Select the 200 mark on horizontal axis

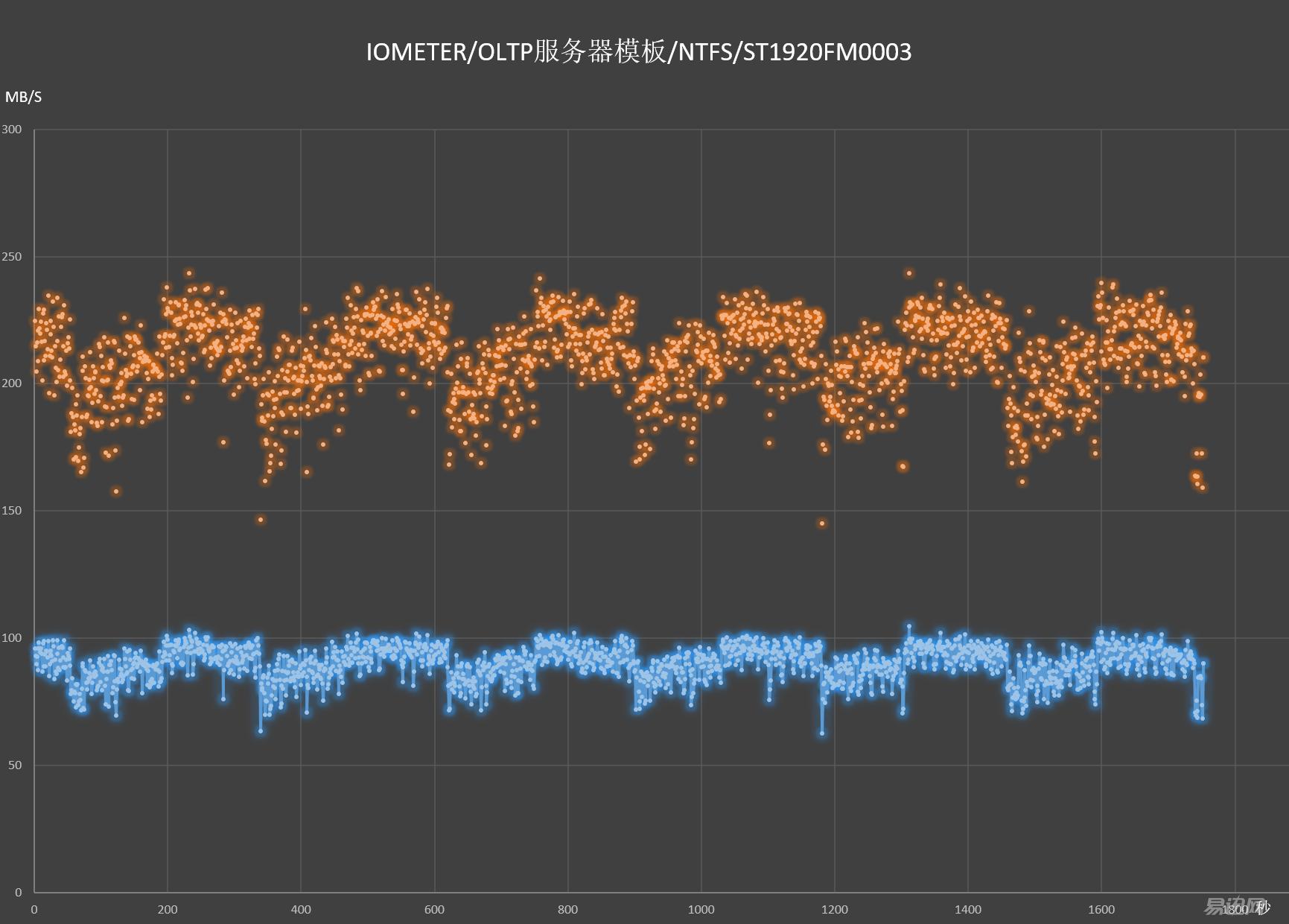(x=168, y=910)
